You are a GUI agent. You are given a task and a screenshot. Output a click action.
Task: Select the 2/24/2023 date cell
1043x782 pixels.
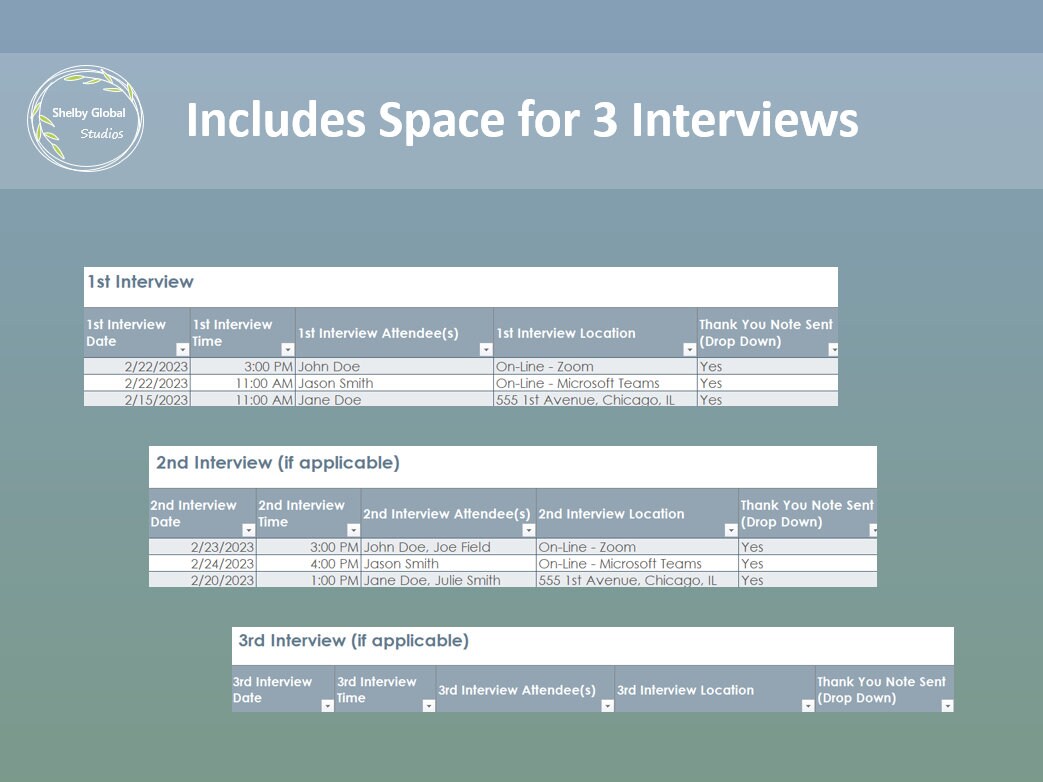(202, 563)
